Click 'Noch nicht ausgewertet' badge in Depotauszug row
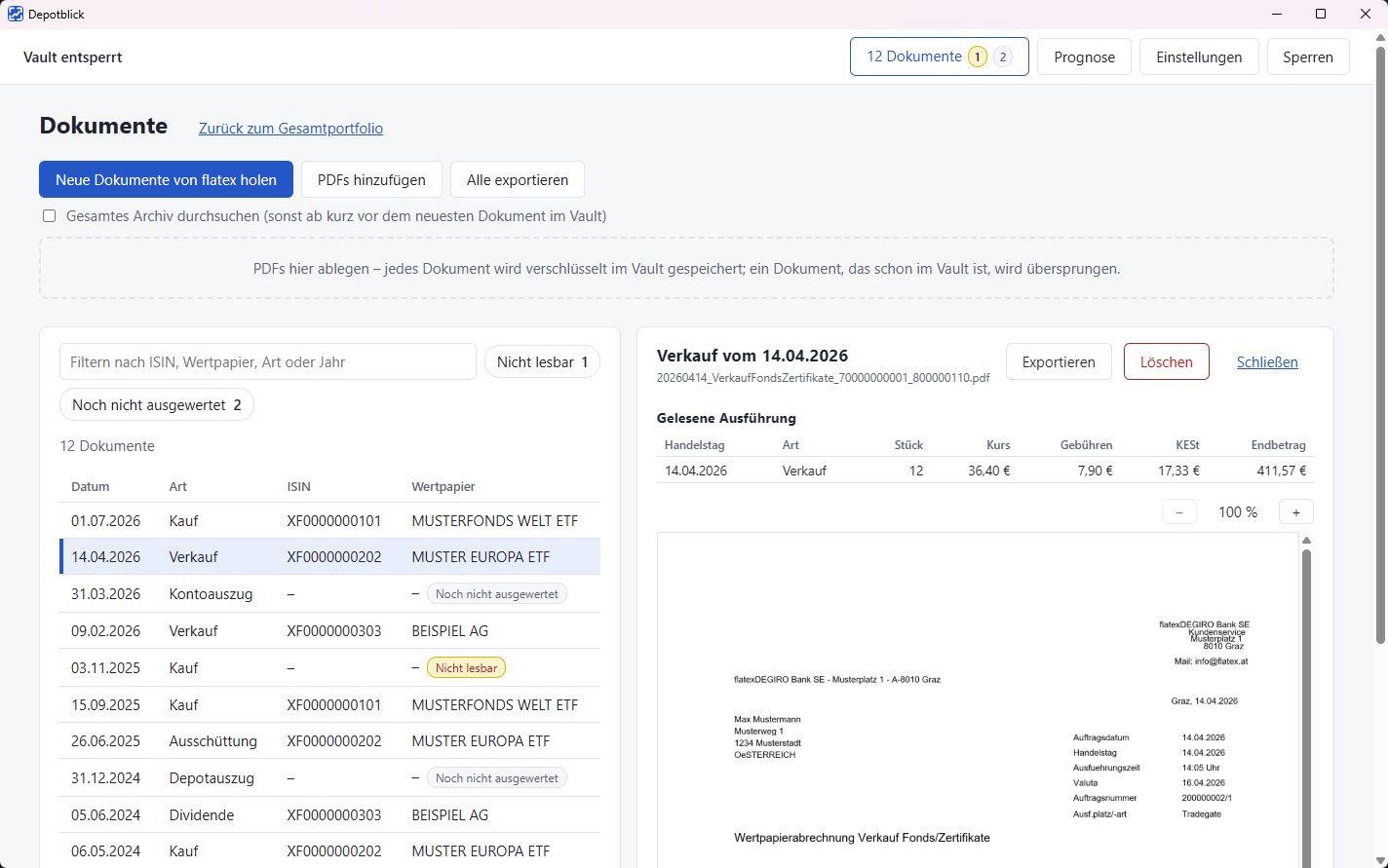This screenshot has width=1388, height=868. point(497,778)
